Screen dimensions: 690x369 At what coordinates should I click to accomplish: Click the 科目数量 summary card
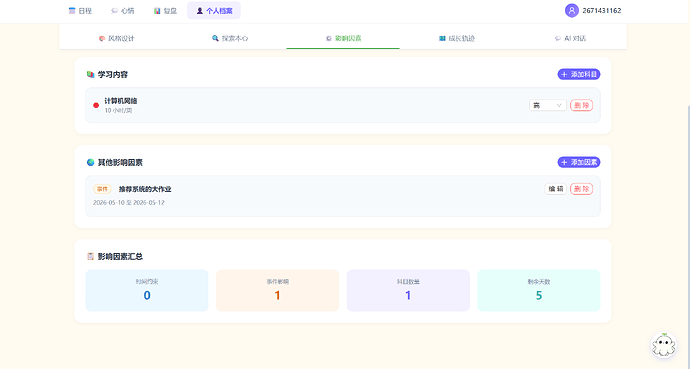408,291
